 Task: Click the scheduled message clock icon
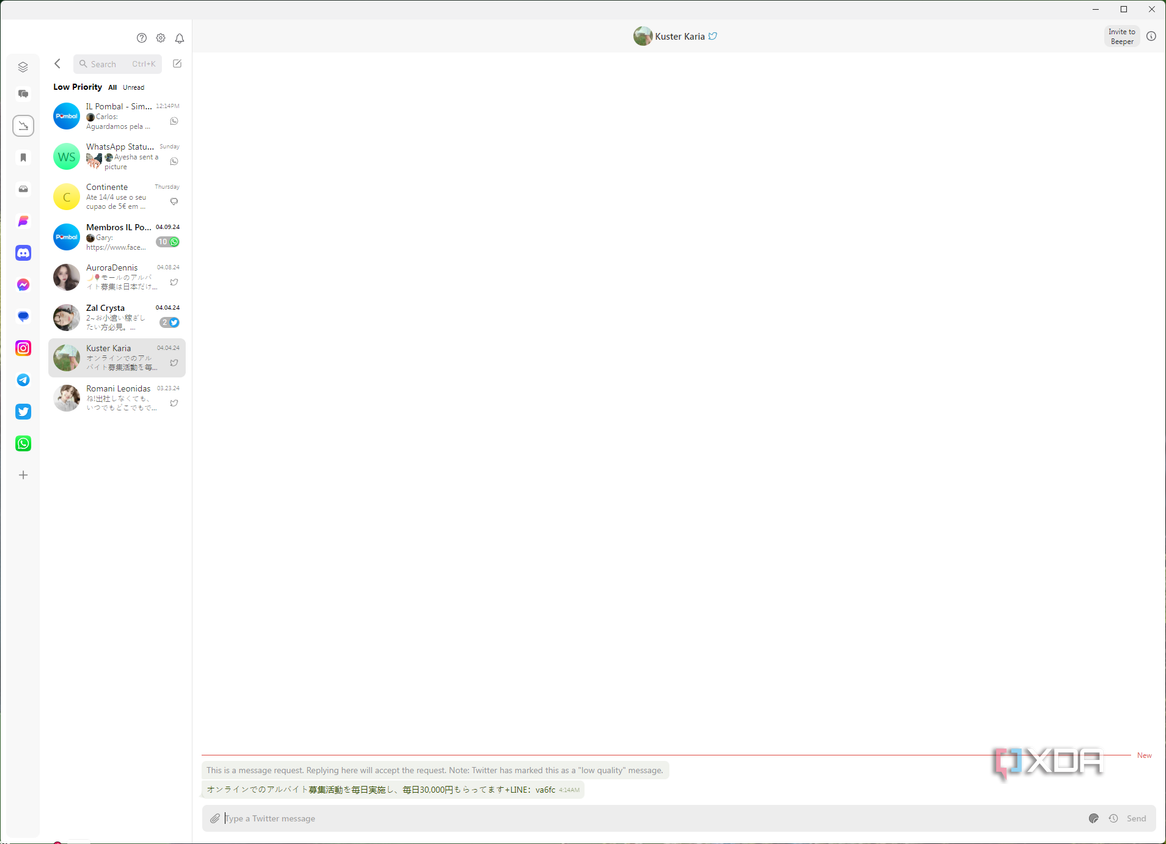(x=1113, y=818)
